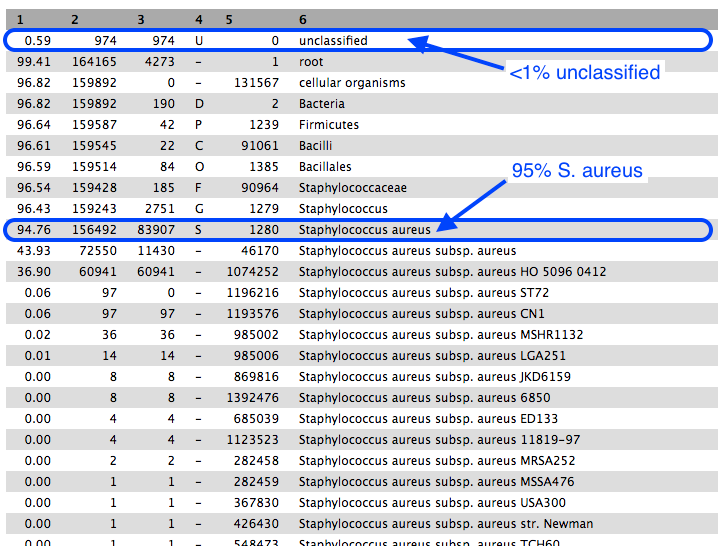Click column header '6'

[x=303, y=20]
